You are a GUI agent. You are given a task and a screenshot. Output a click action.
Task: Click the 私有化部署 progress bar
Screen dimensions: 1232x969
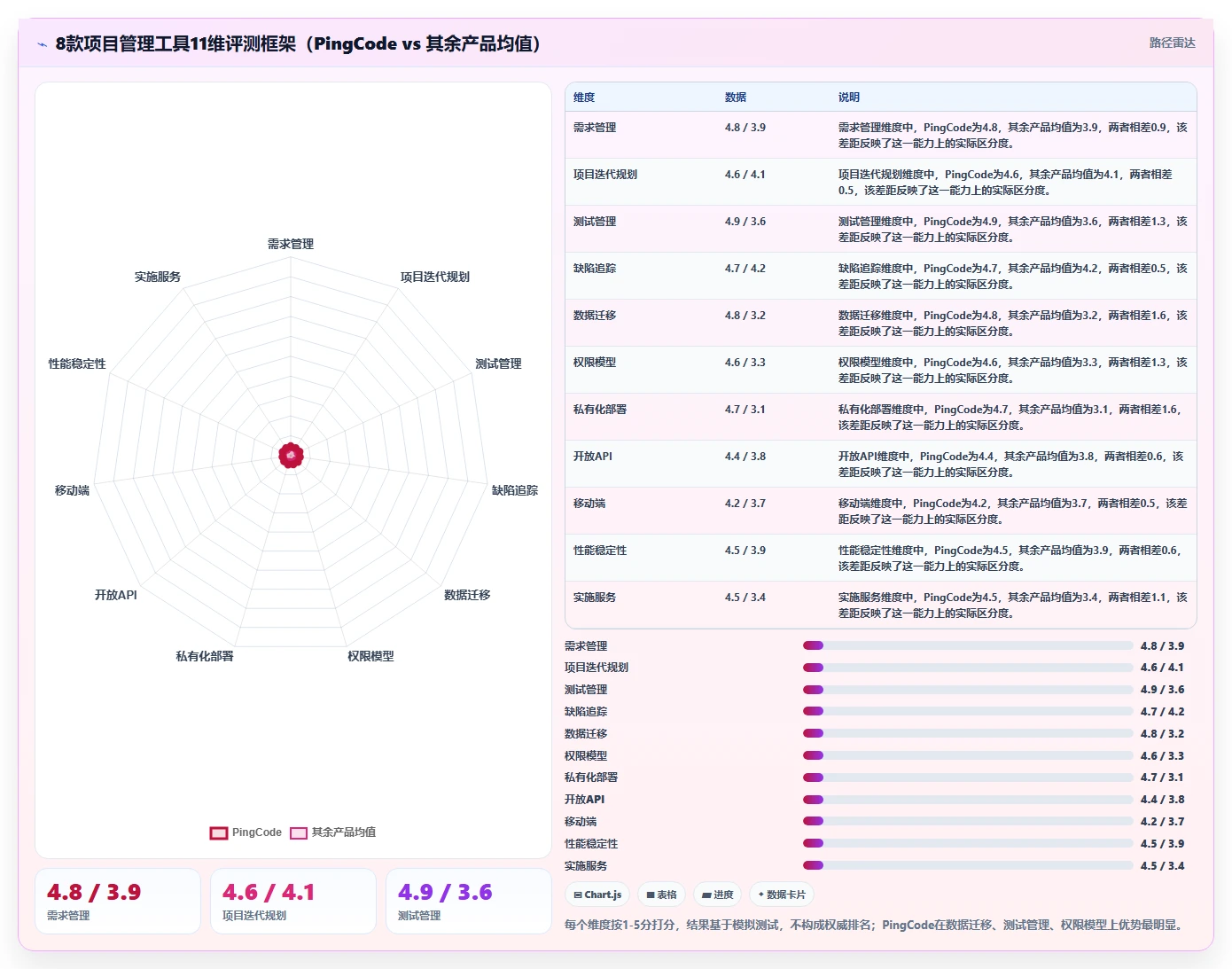click(x=968, y=778)
